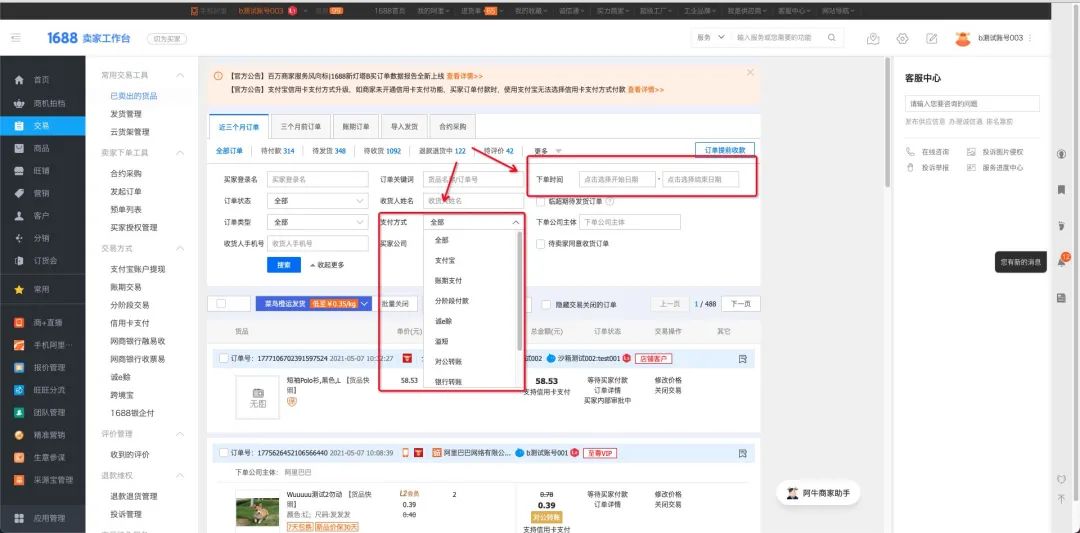Switch to 合约采购 tab
1080x533 pixels.
(x=453, y=127)
